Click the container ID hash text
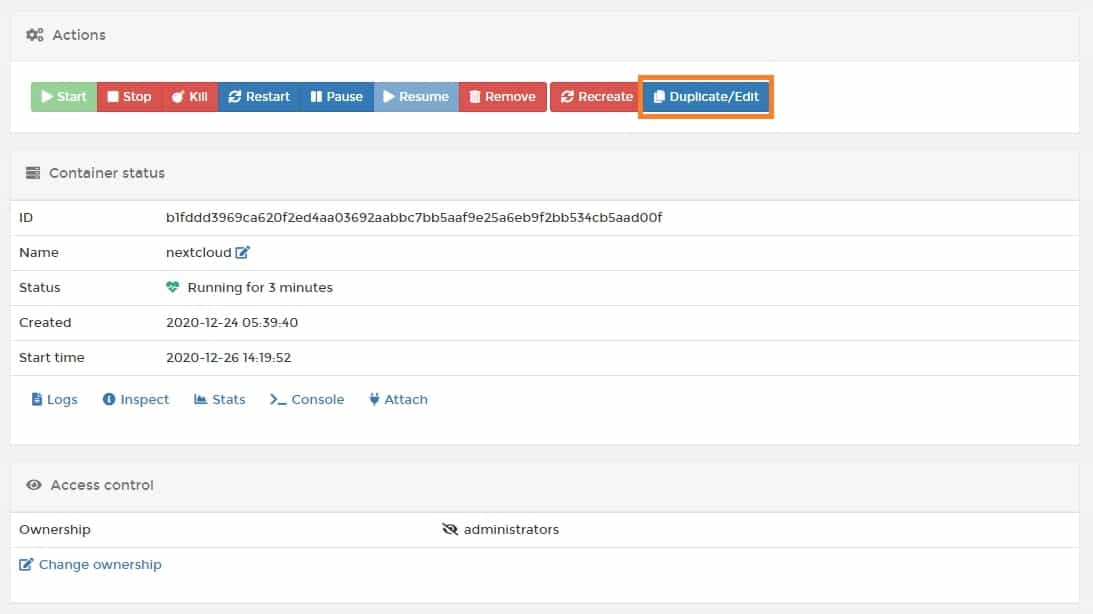 click(x=414, y=217)
